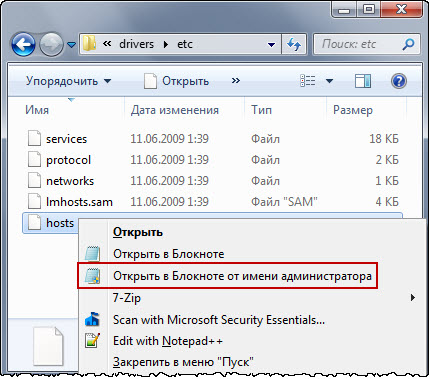Viewport: 430px width, 379px height.
Task: Select the drivers breadcrumb segment
Action: tap(137, 44)
